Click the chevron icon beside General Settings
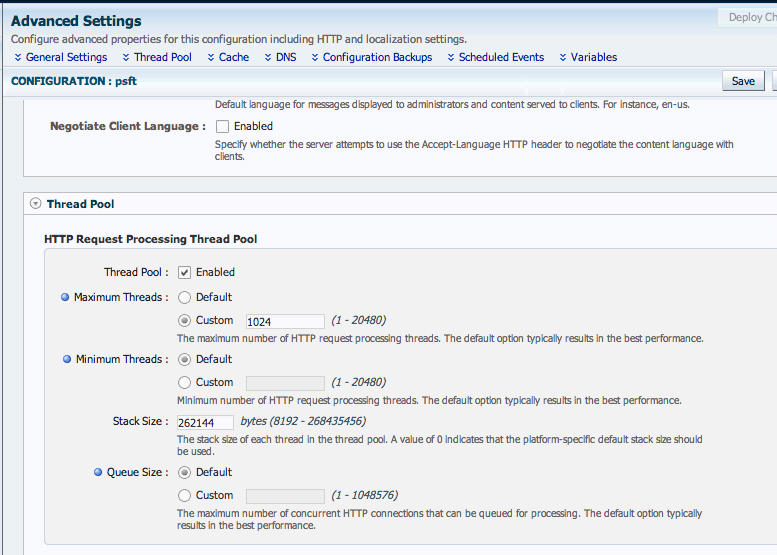The height and width of the screenshot is (555, 777). pyautogui.click(x=18, y=57)
